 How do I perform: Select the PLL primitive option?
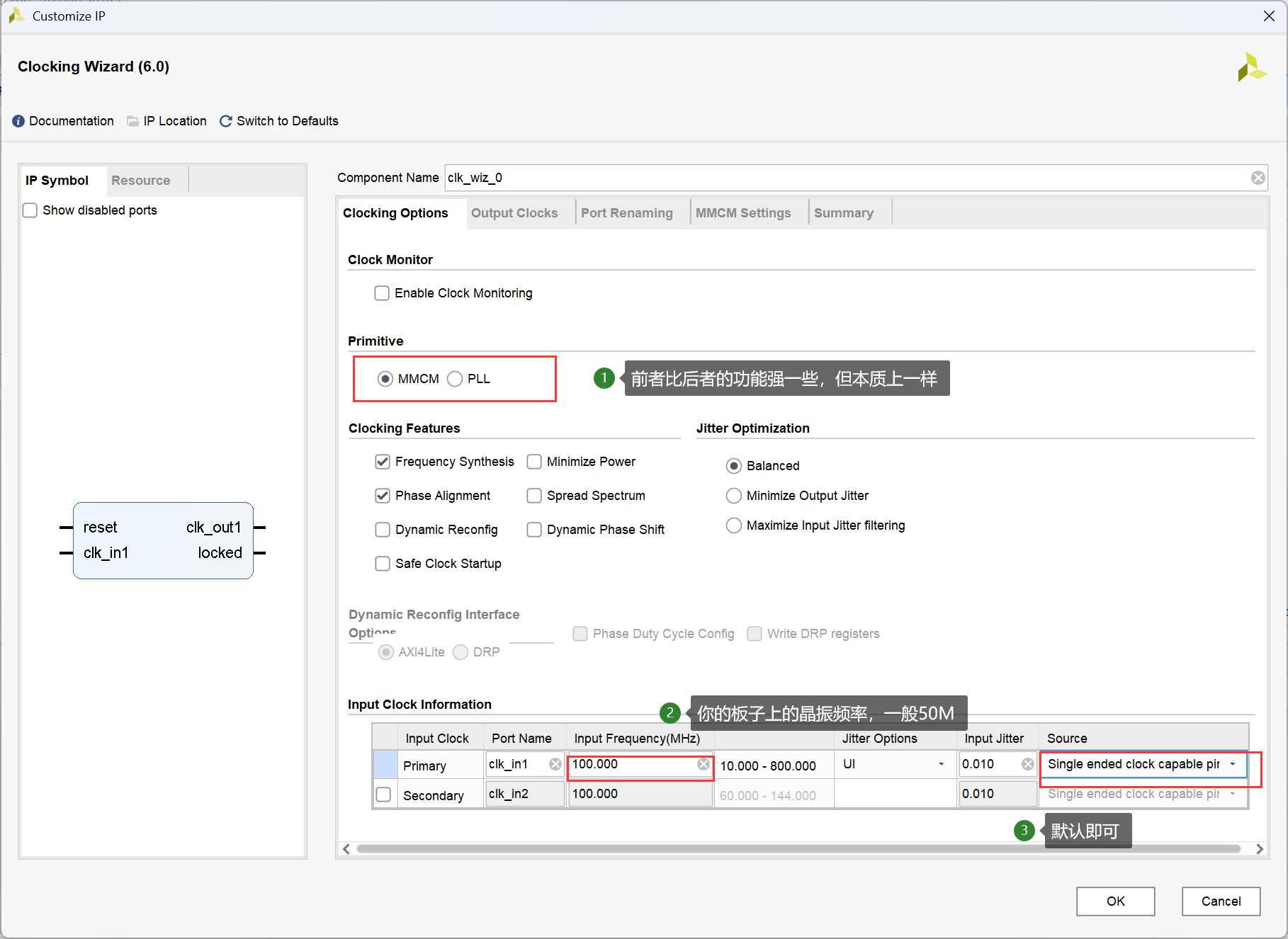point(455,379)
